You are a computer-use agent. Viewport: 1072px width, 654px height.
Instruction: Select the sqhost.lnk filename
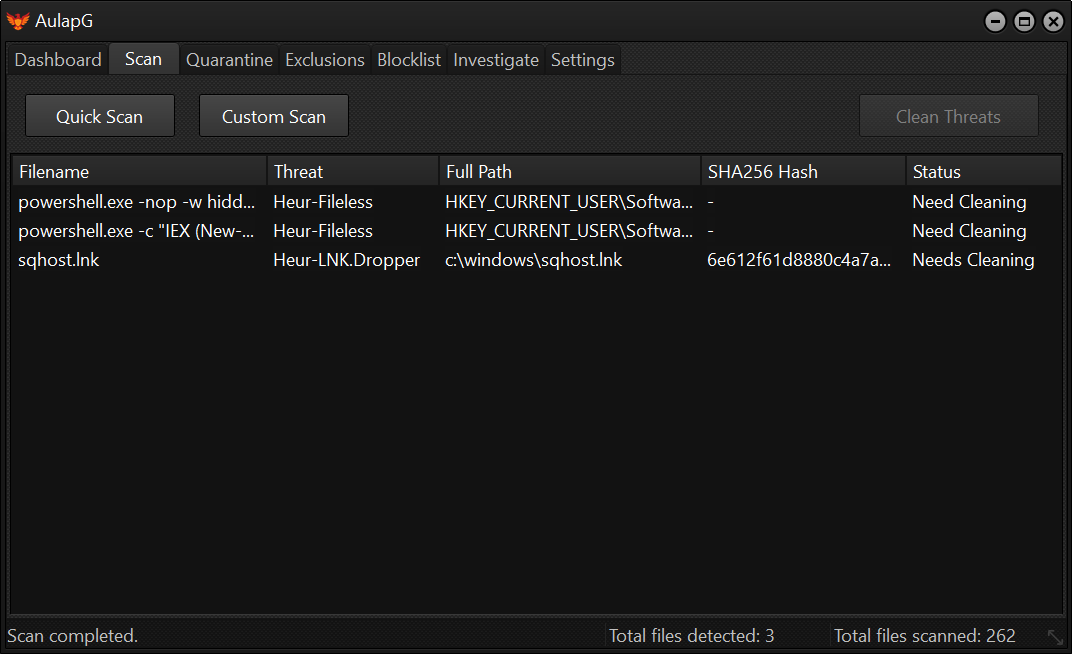point(59,260)
